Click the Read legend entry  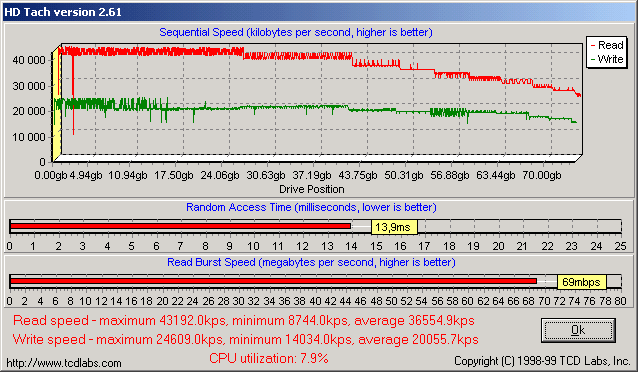[607, 45]
